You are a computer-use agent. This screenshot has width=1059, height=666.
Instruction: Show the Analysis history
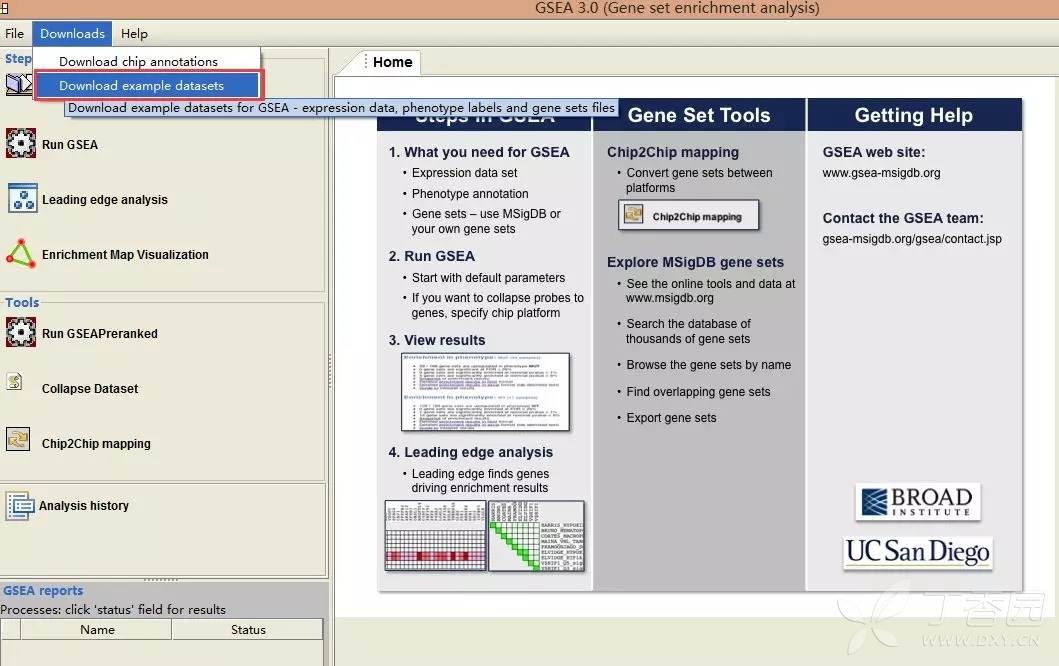[84, 505]
